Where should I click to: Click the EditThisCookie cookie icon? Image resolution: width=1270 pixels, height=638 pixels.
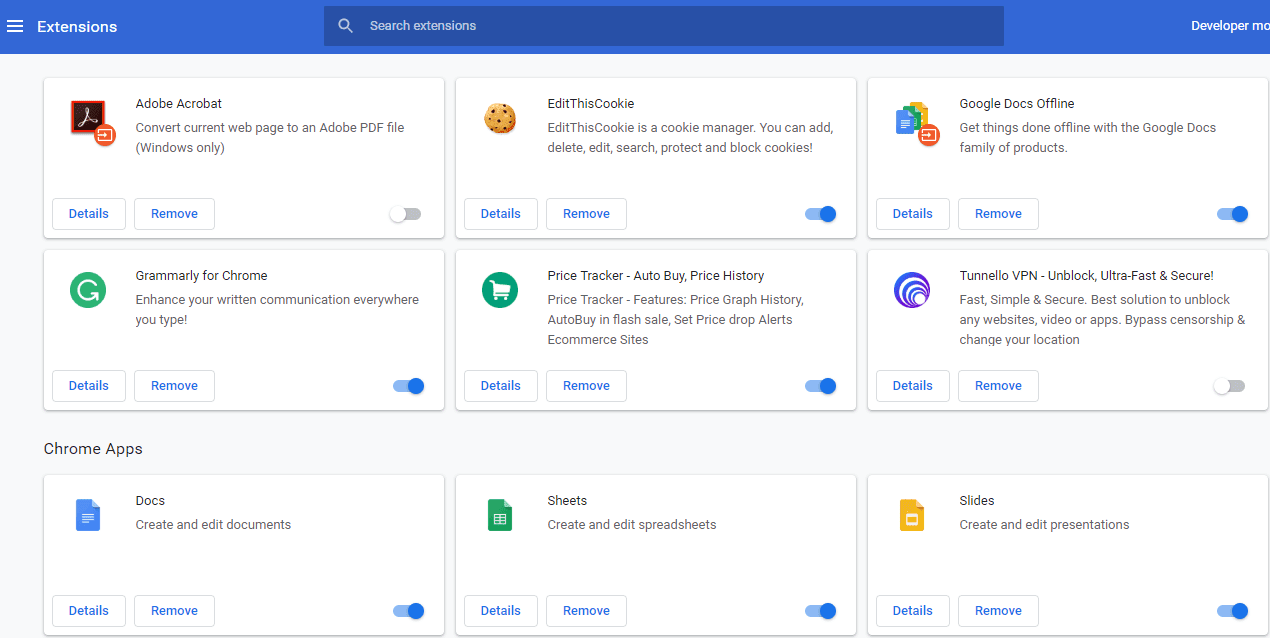coord(500,118)
